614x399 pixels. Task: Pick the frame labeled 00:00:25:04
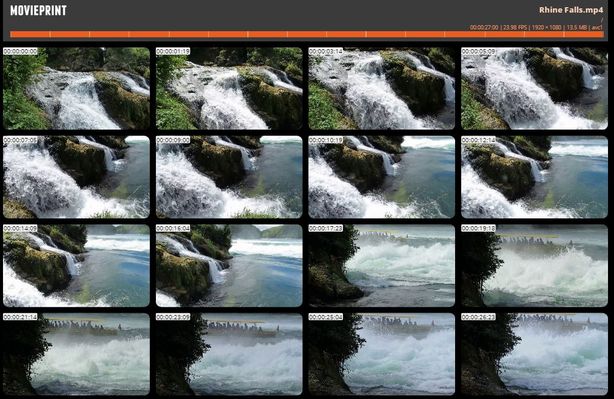tap(382, 354)
